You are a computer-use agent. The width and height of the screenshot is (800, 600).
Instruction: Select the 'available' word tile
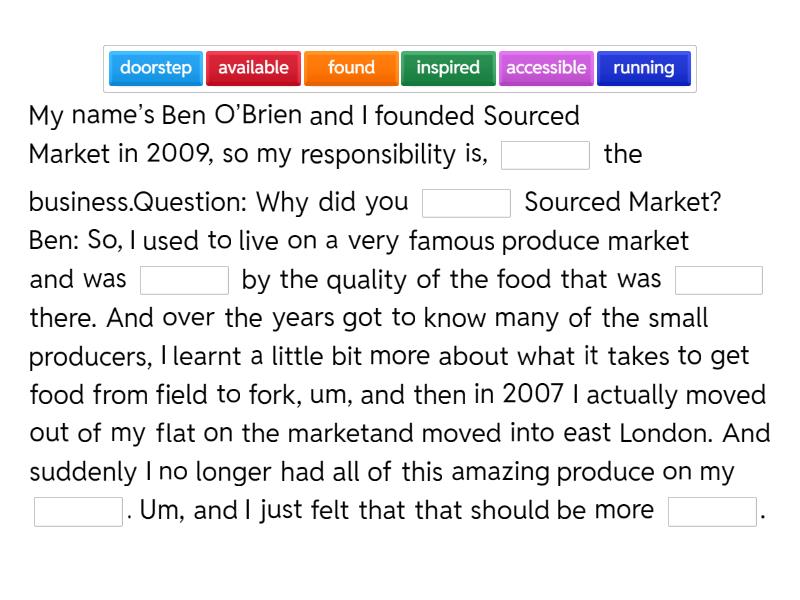[x=253, y=68]
